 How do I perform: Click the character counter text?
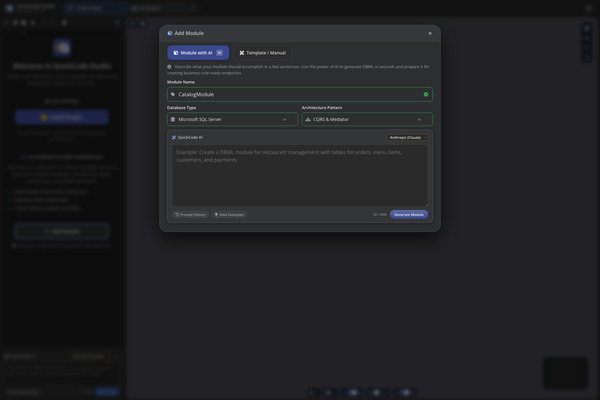pos(380,215)
